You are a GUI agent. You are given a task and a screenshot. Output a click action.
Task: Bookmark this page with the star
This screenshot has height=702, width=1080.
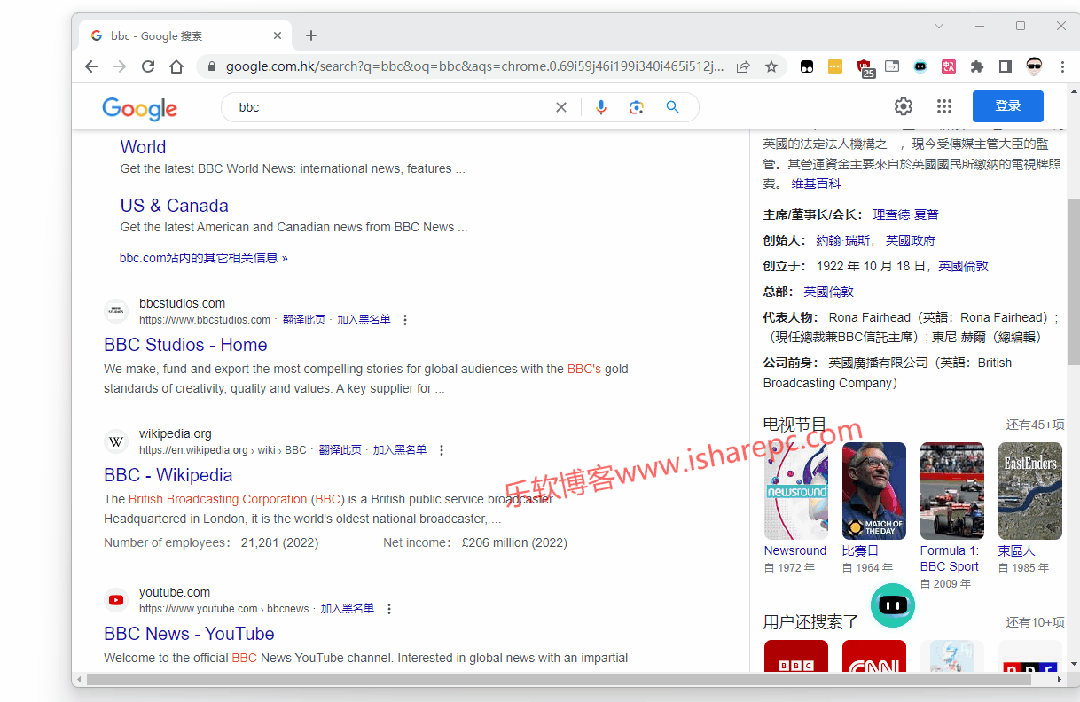pyautogui.click(x=771, y=67)
